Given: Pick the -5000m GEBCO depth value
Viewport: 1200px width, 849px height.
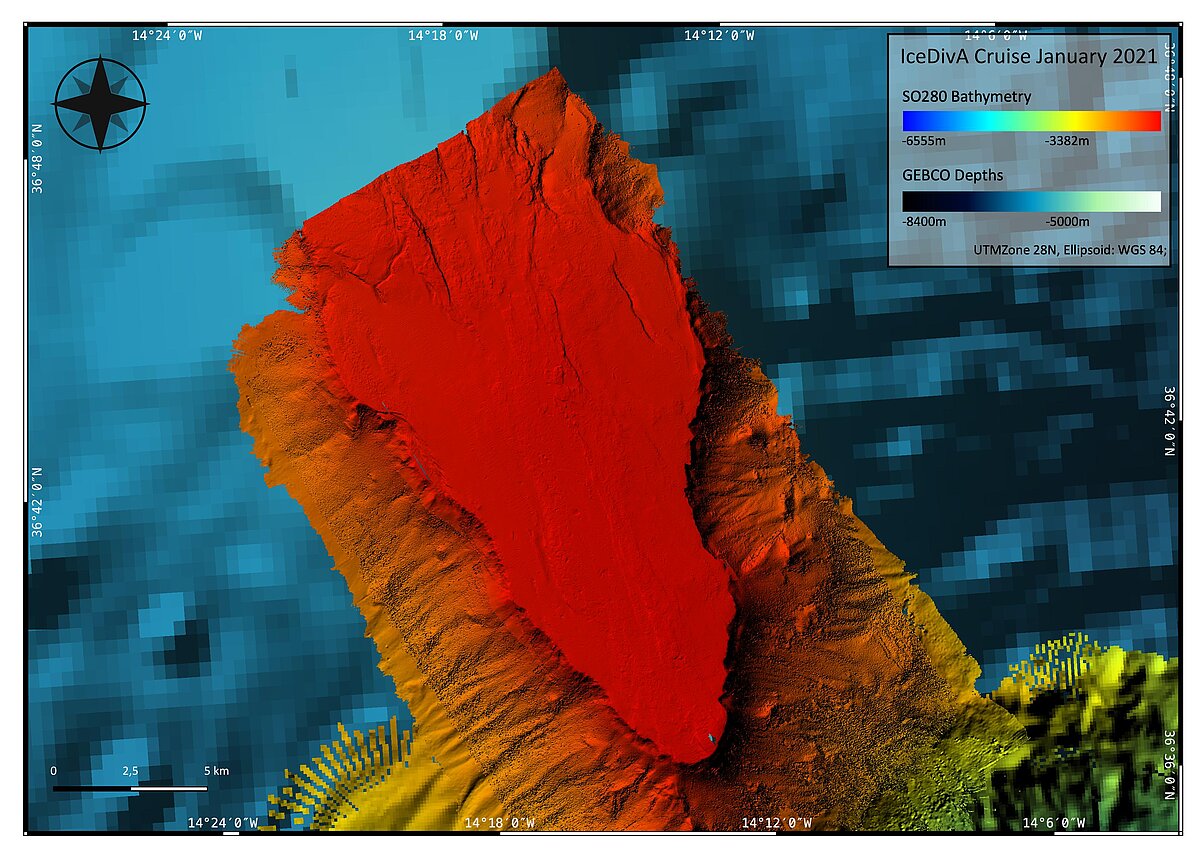Looking at the screenshot, I should pos(1067,222).
